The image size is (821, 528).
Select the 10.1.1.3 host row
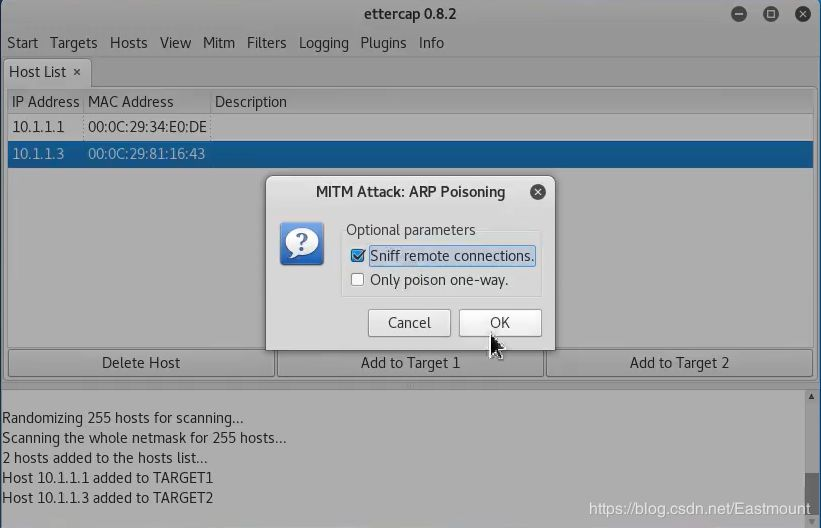[x=410, y=154]
